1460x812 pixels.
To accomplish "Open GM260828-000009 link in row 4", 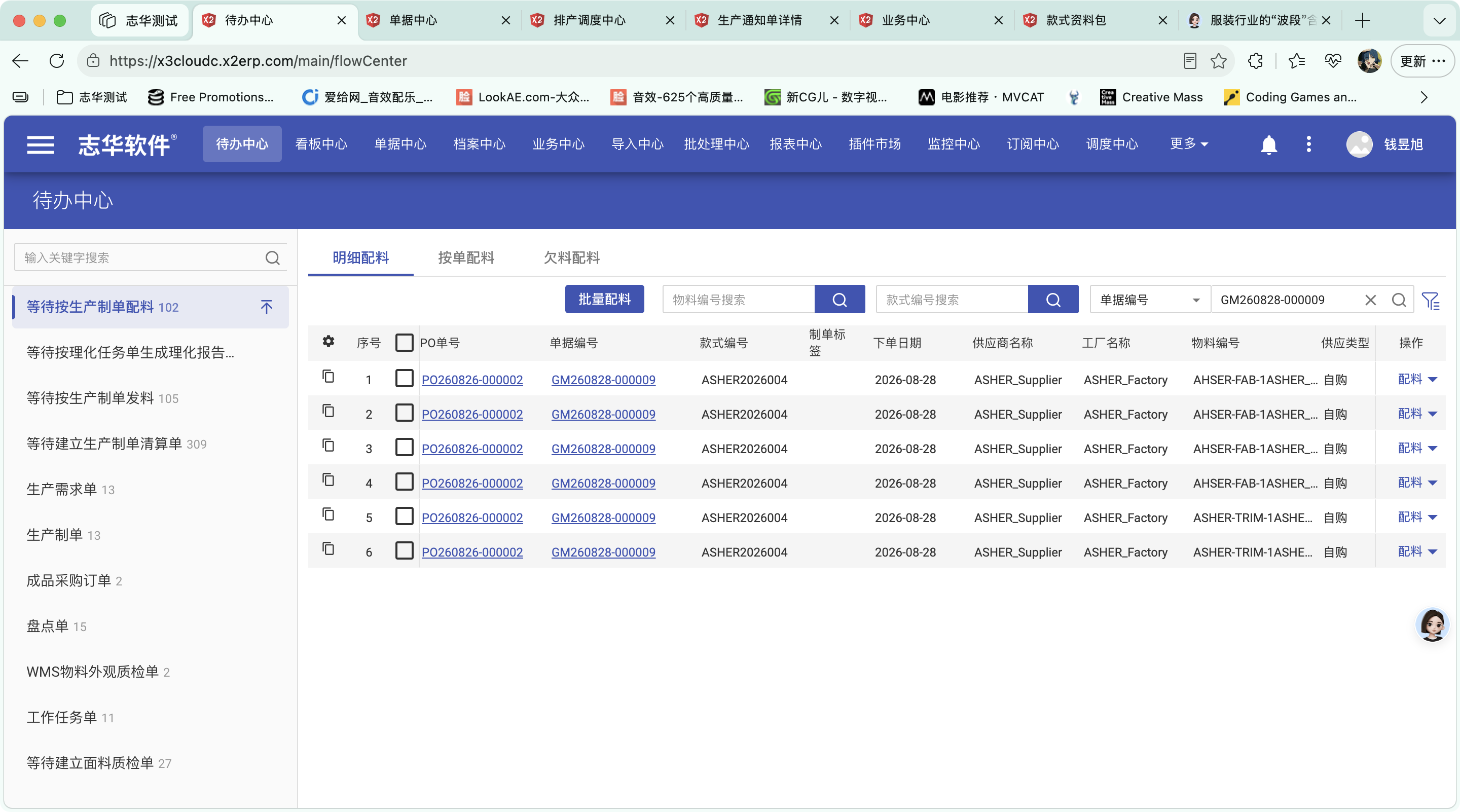I will (603, 484).
